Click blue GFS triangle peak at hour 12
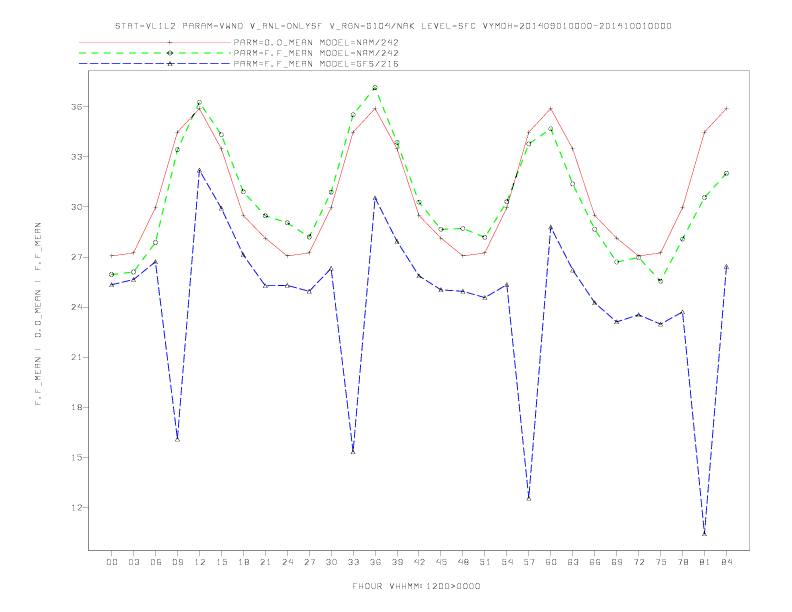The image size is (792, 612). (200, 171)
